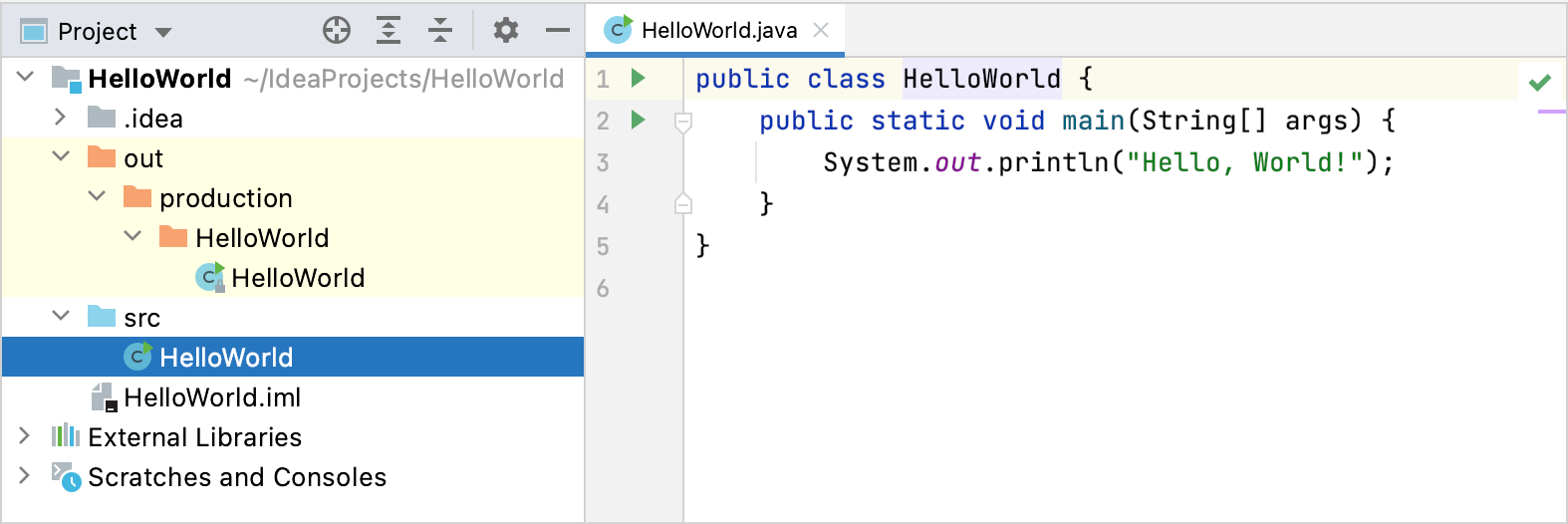Click the String[] args parameter
The width and height of the screenshot is (1568, 524).
click(x=1245, y=121)
